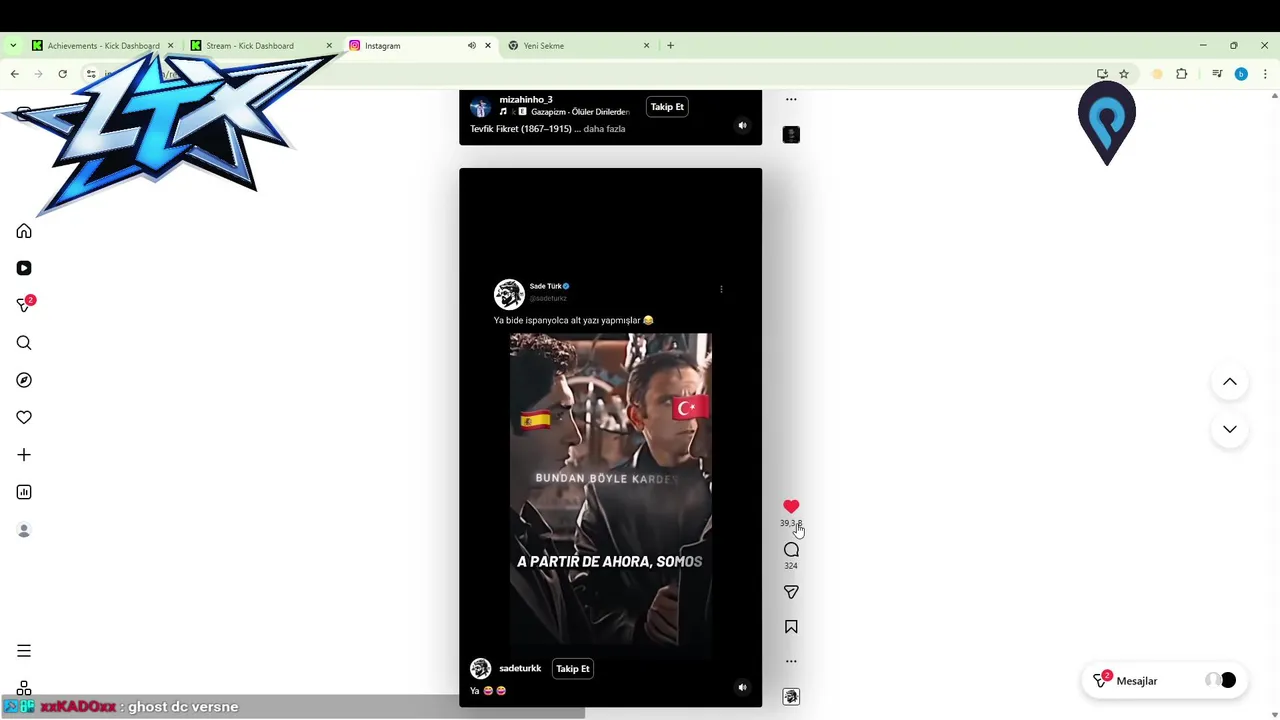Viewport: 1280px width, 720px height.
Task: Close the Instagram browser tab
Action: (x=488, y=45)
